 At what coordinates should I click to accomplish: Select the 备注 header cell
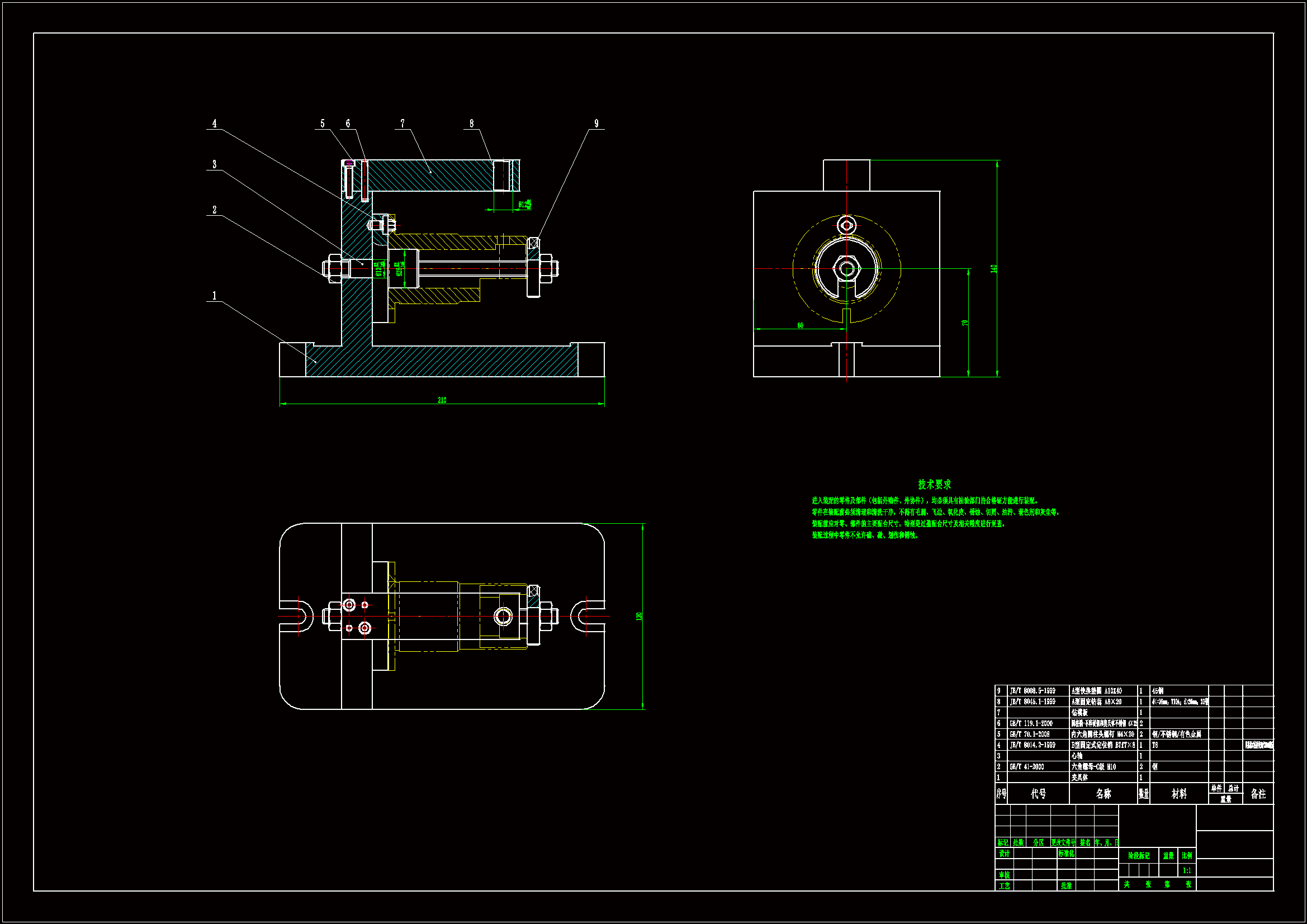tap(1258, 794)
